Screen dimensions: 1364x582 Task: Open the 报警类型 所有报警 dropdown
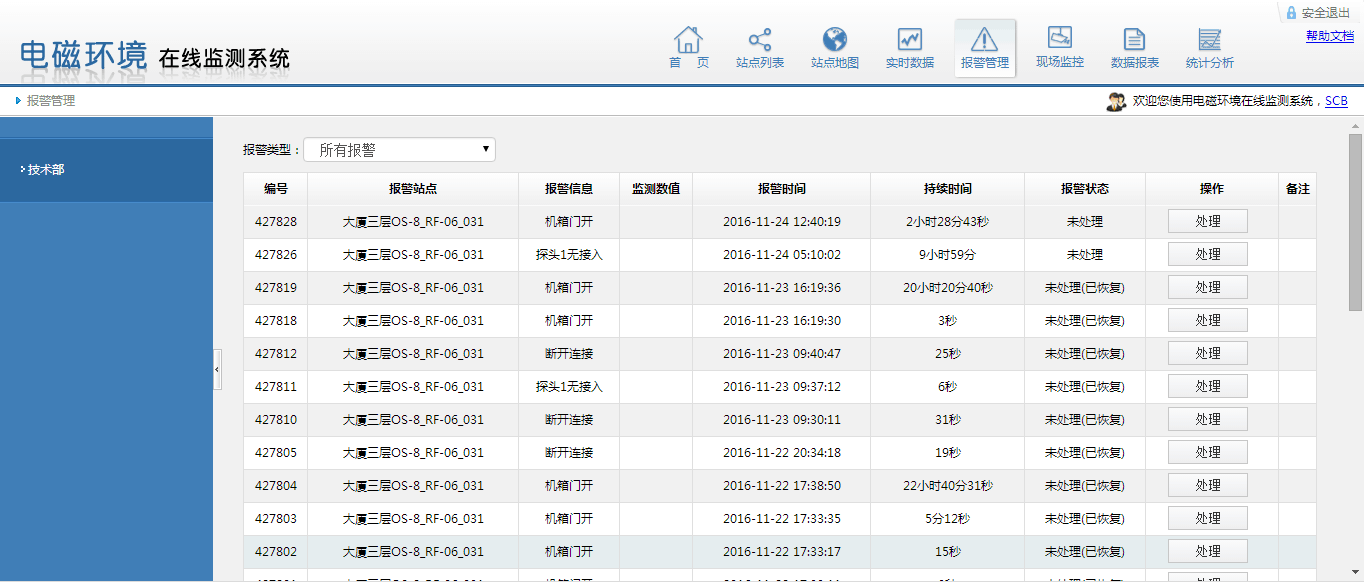coord(399,150)
